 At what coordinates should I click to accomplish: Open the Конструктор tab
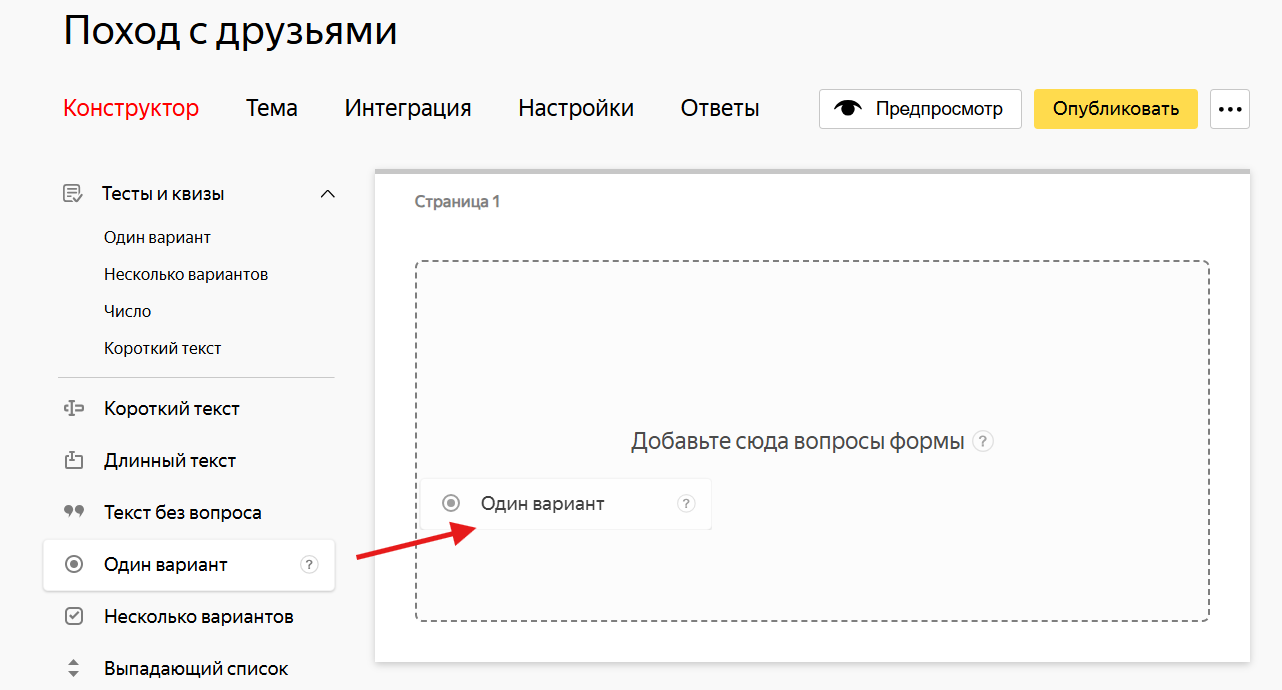click(131, 108)
